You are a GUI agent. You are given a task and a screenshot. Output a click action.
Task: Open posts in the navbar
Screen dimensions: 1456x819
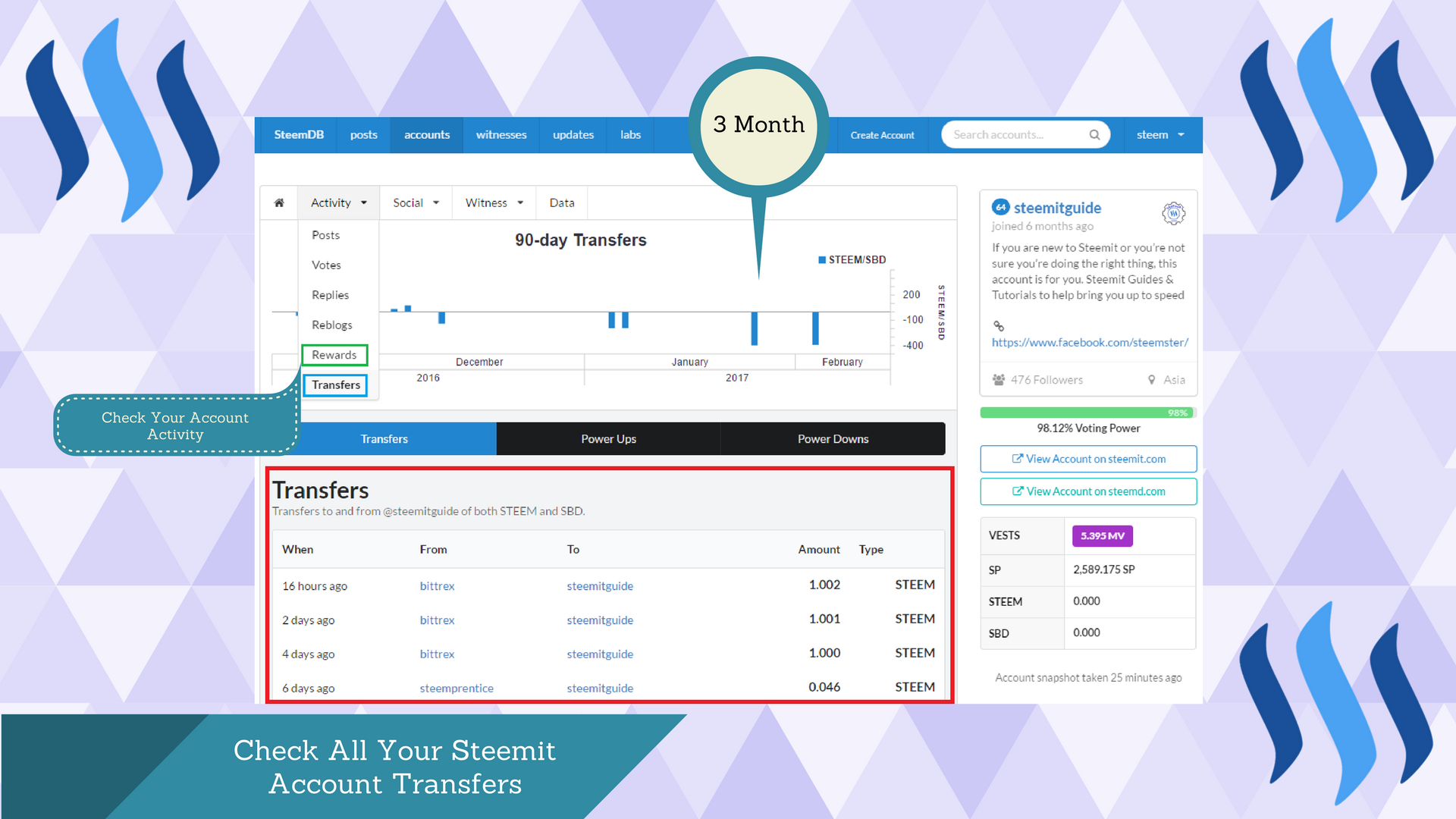[363, 135]
